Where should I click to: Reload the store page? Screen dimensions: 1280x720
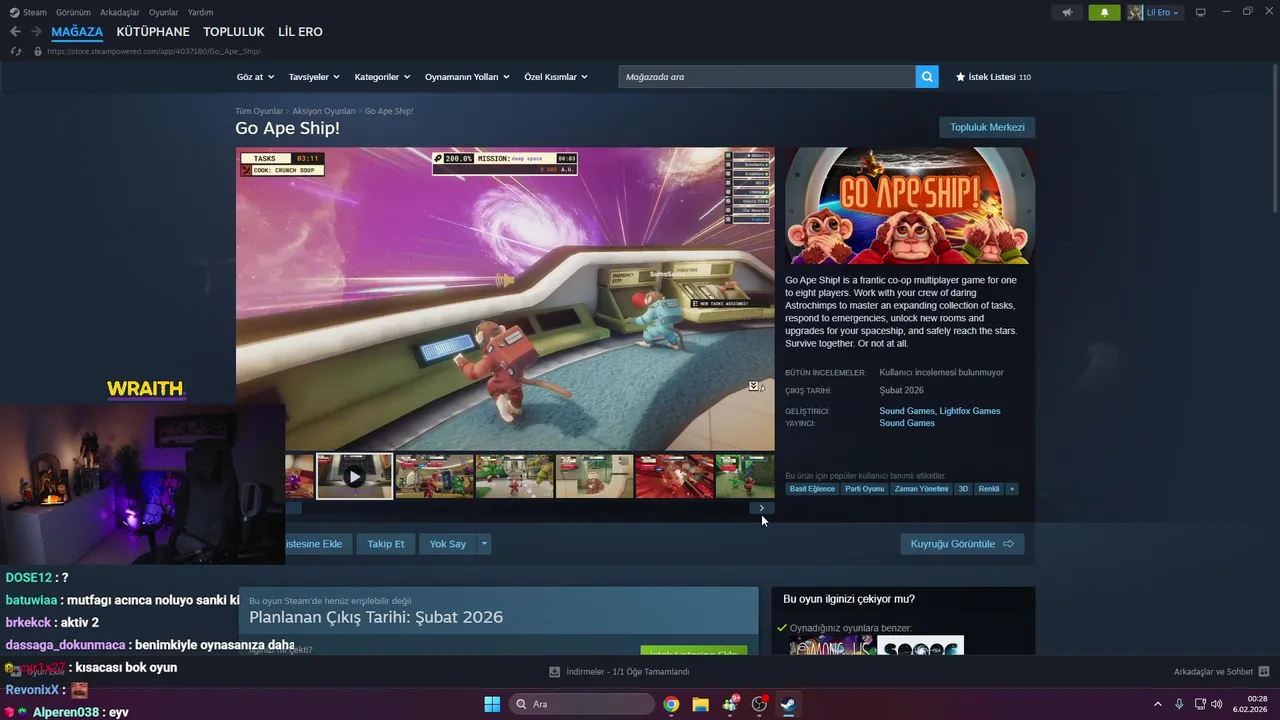(x=15, y=51)
